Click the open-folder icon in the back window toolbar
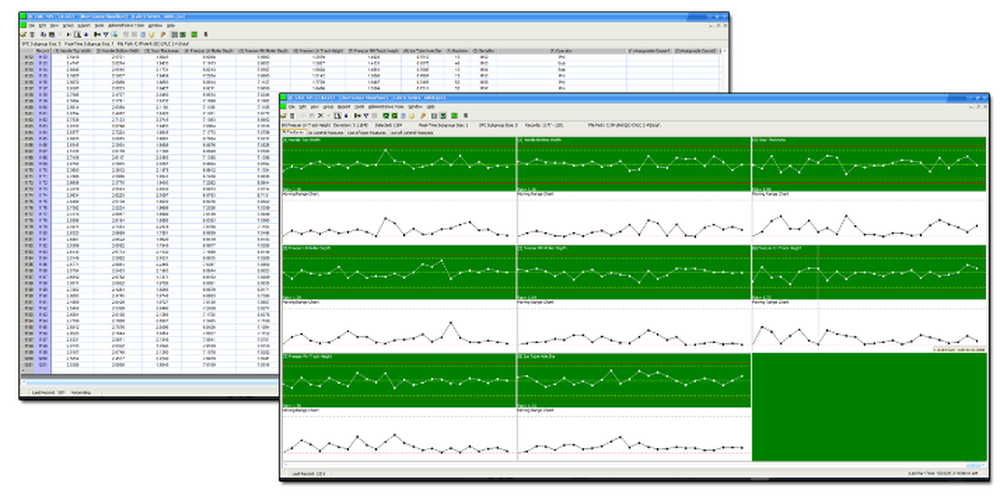 [x=23, y=34]
